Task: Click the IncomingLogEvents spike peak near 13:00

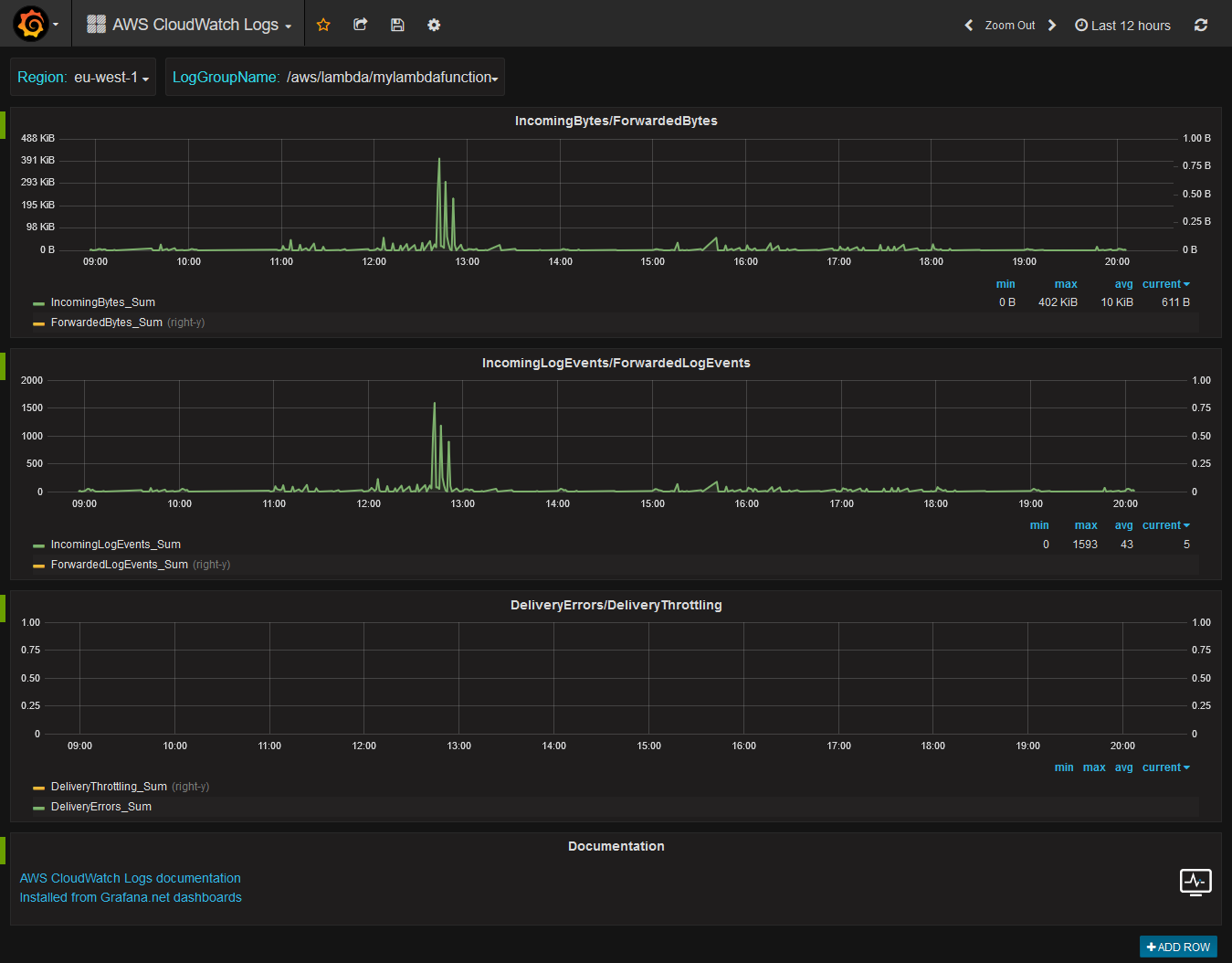Action: (x=435, y=403)
